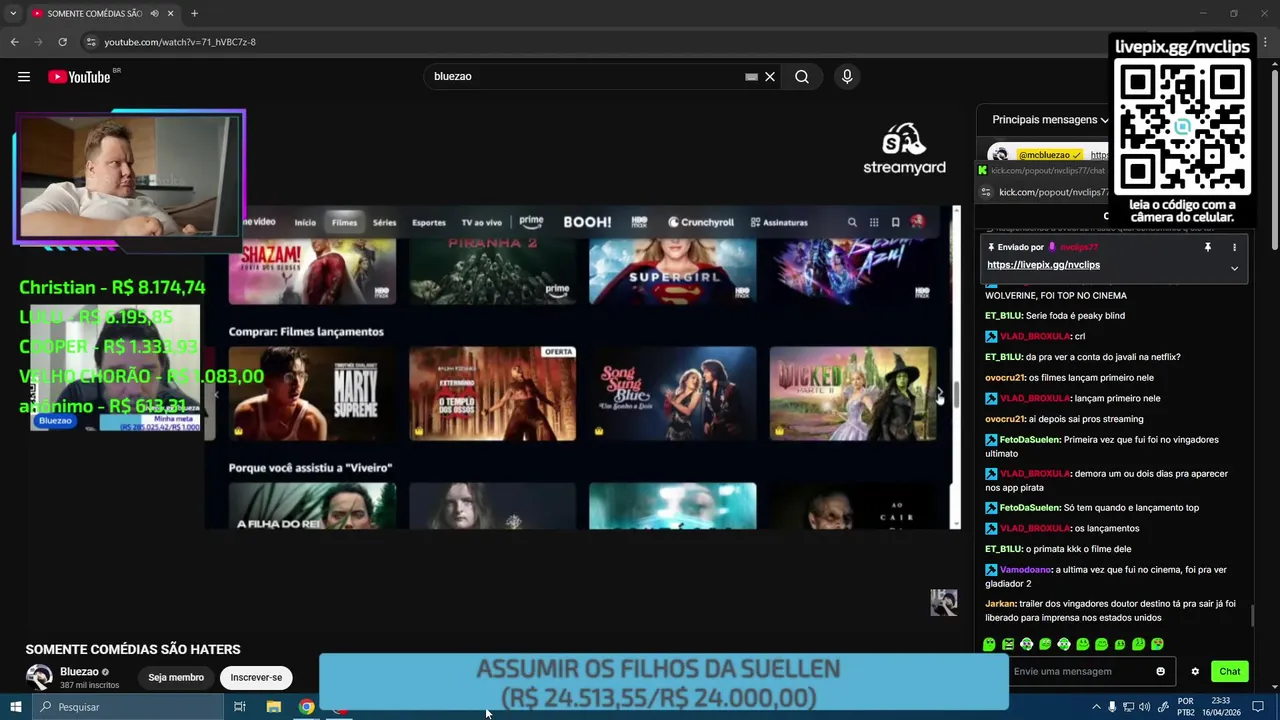Open the Prime Video profile avatar

click(917, 222)
